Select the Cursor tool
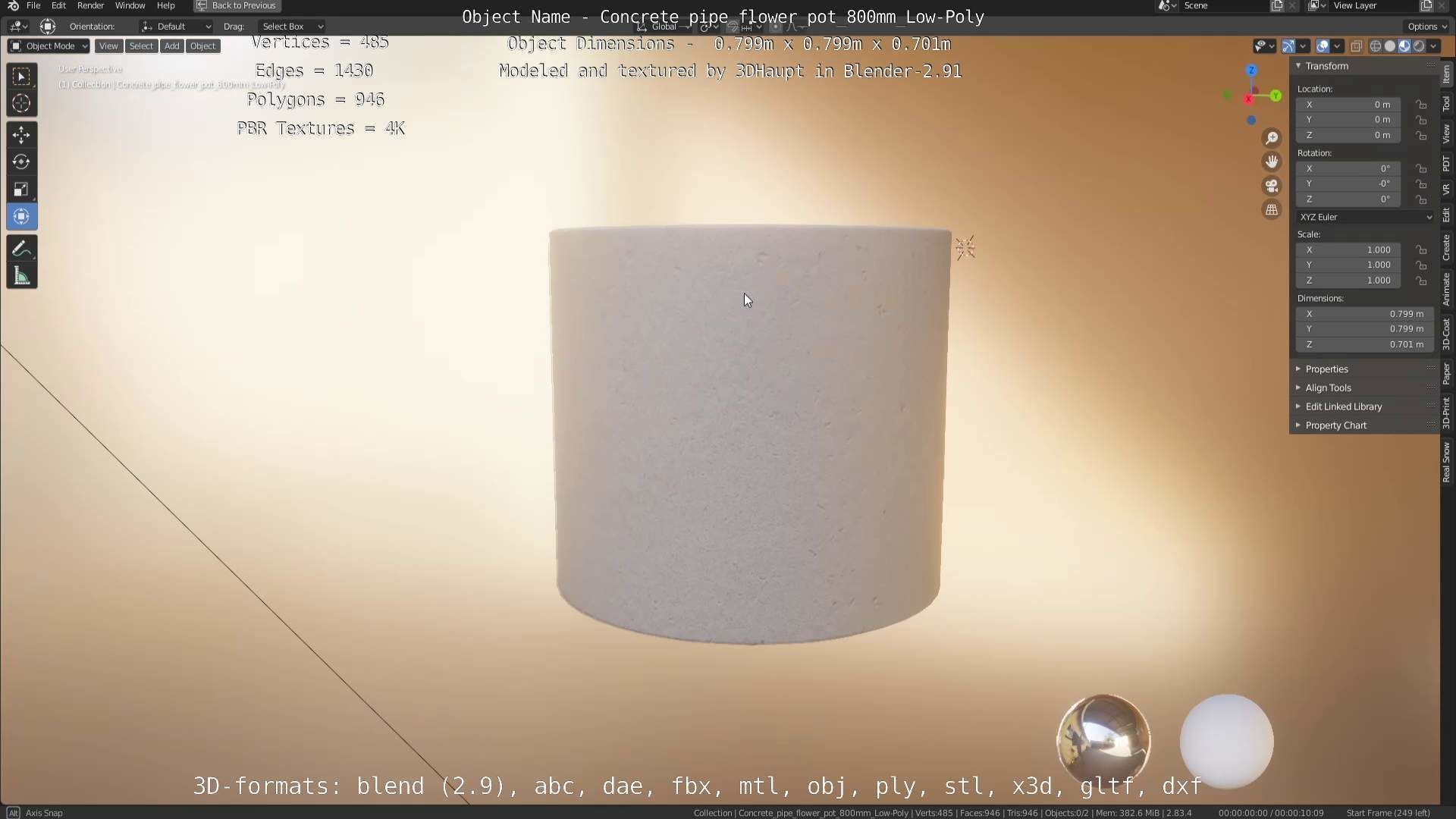This screenshot has width=1456, height=819. tap(21, 103)
